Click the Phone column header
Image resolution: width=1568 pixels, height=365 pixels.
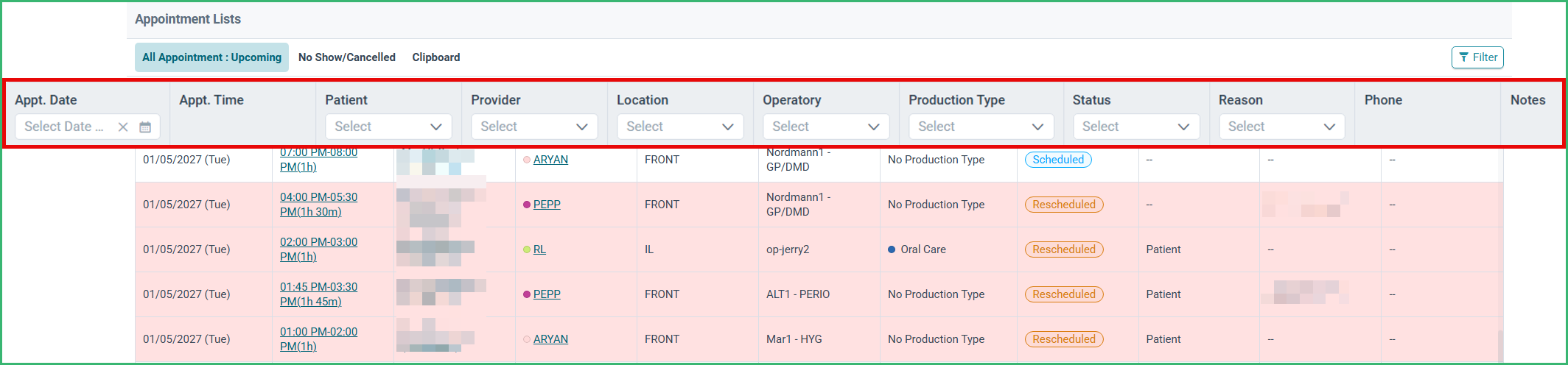[1383, 100]
